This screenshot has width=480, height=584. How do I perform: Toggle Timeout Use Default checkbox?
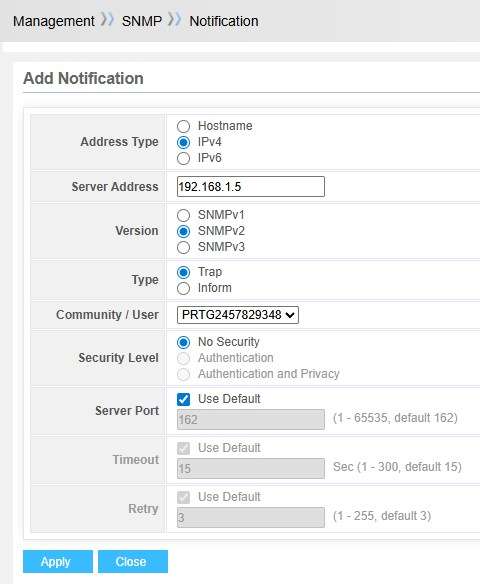pyautogui.click(x=183, y=448)
